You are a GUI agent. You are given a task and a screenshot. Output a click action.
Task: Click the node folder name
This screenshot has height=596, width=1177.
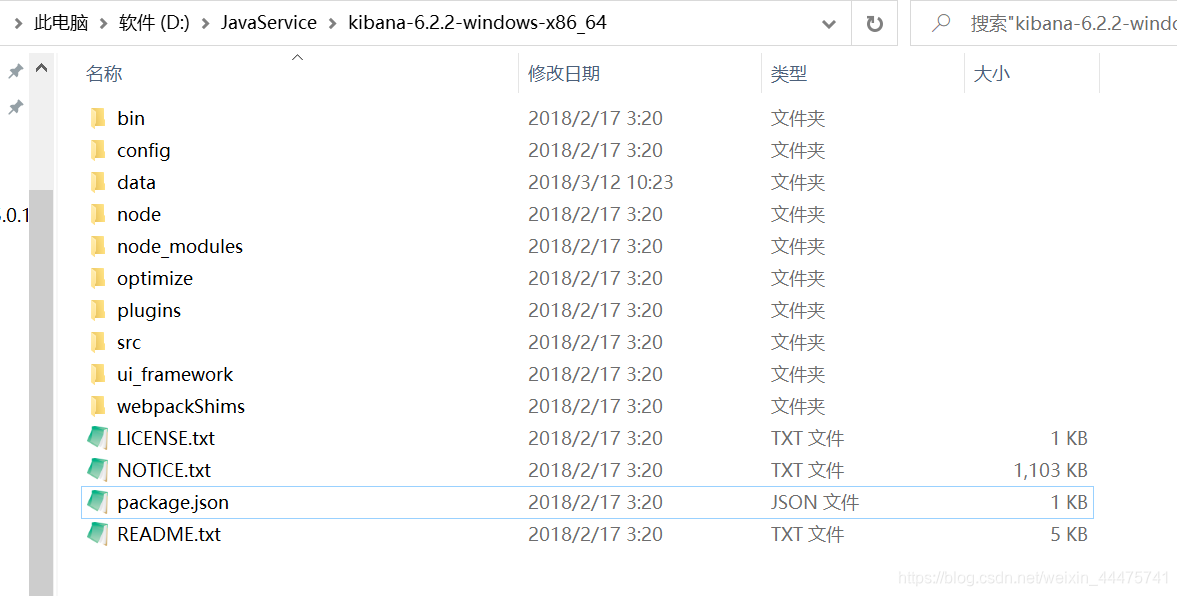point(139,214)
